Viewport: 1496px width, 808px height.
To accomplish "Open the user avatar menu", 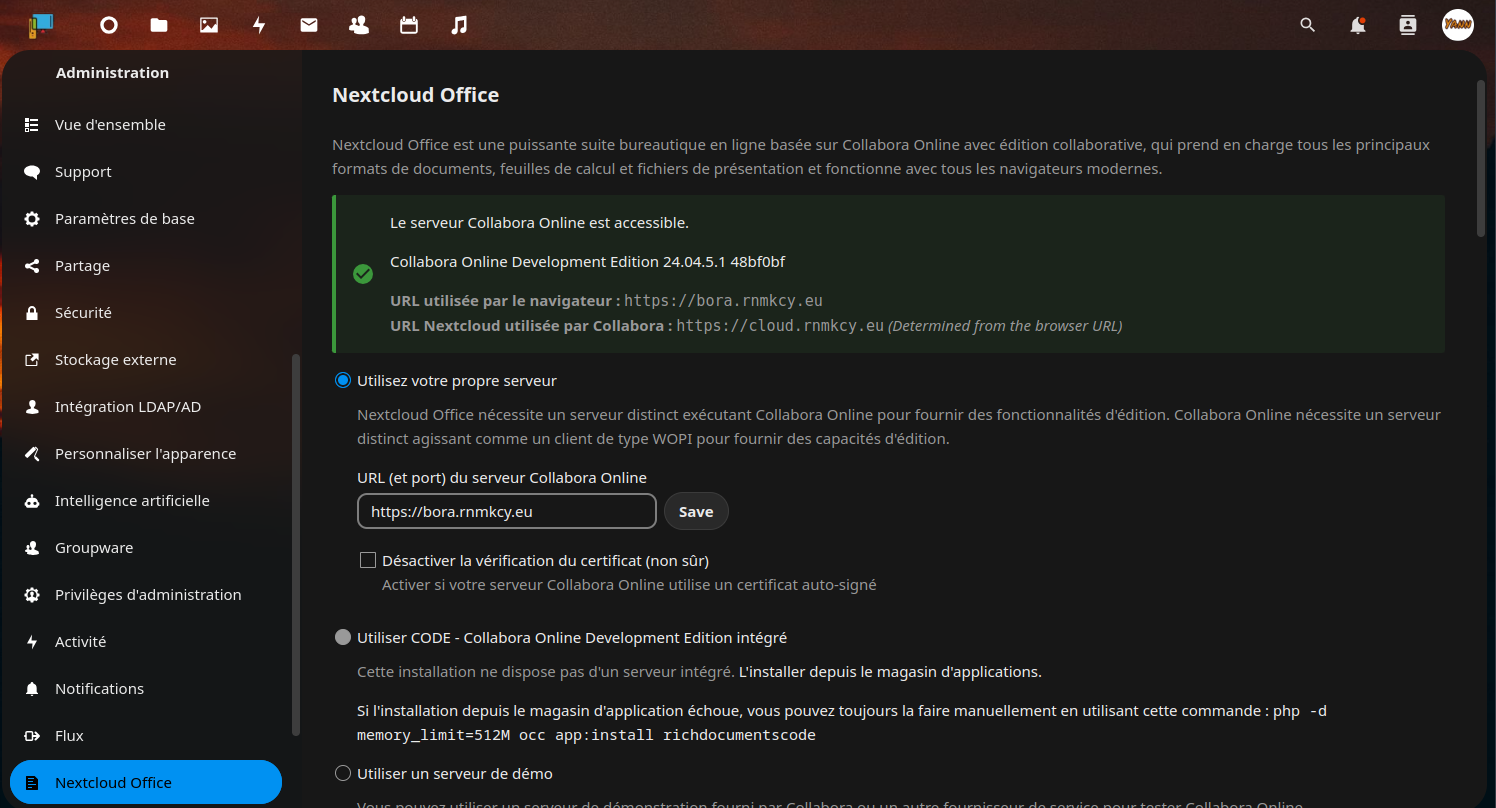I will [x=1457, y=25].
